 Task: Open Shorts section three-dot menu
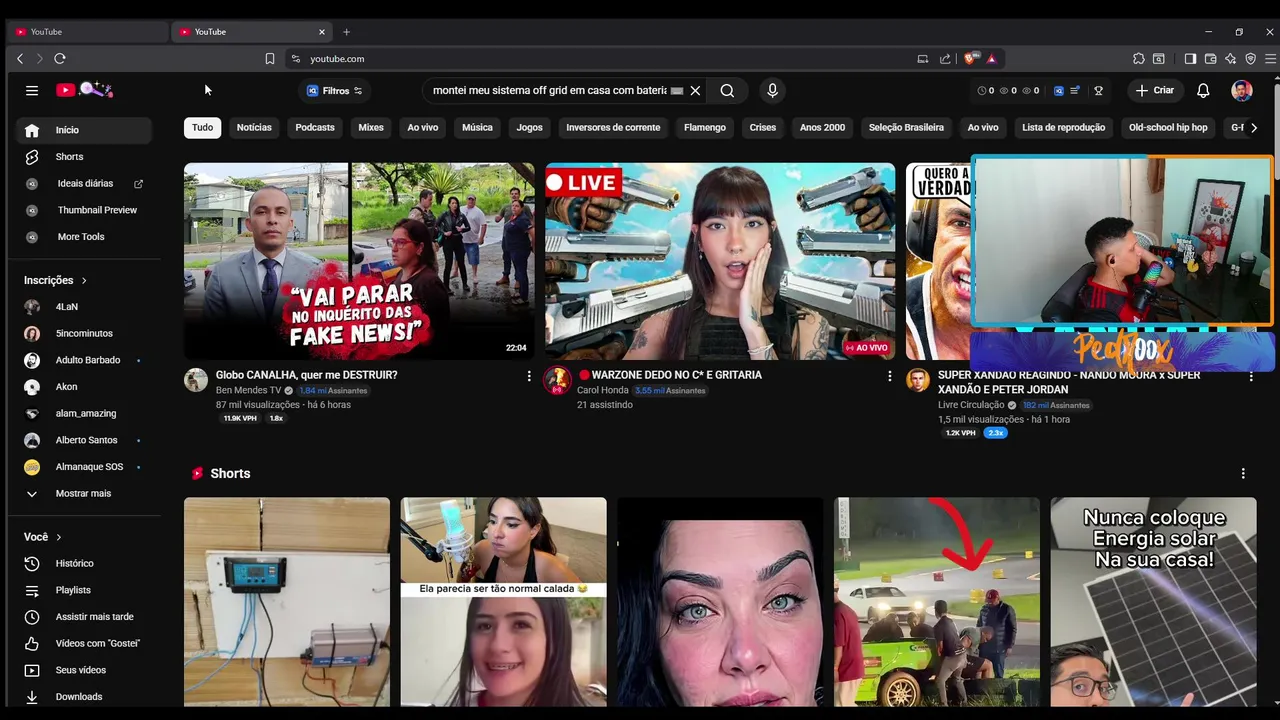1243,474
